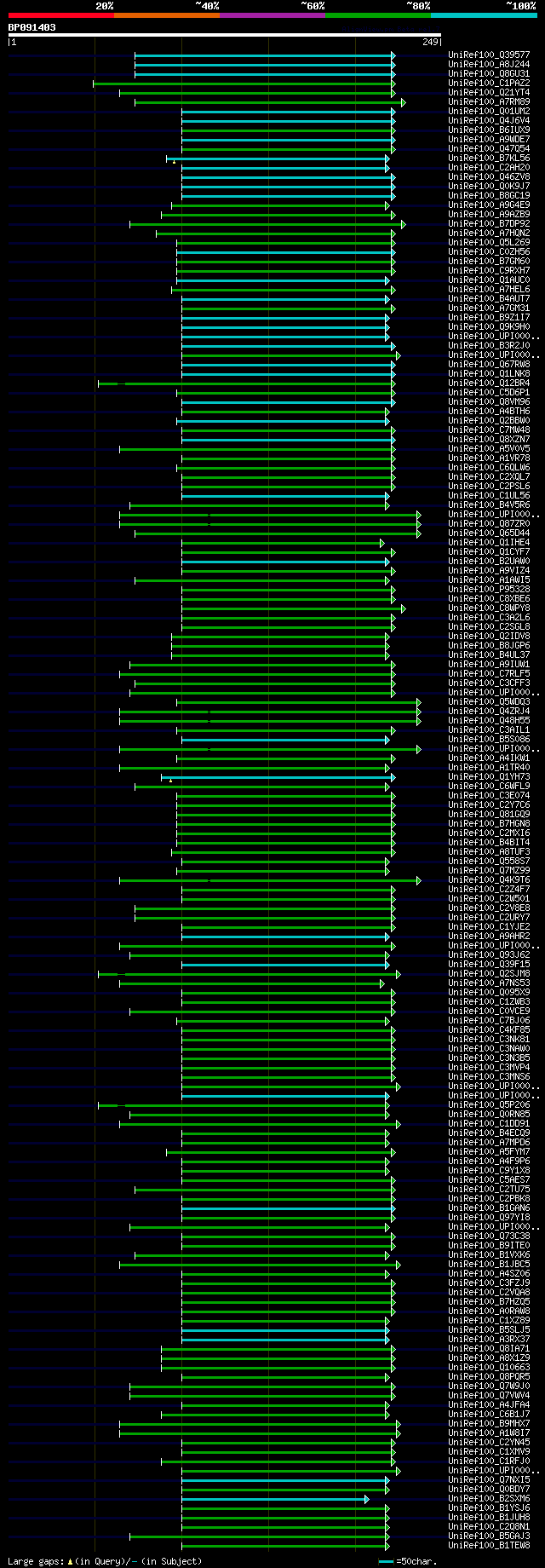Click the UniRef100_C7BJ06 label
This screenshot has width=545, height=1568.
coord(489,1020)
